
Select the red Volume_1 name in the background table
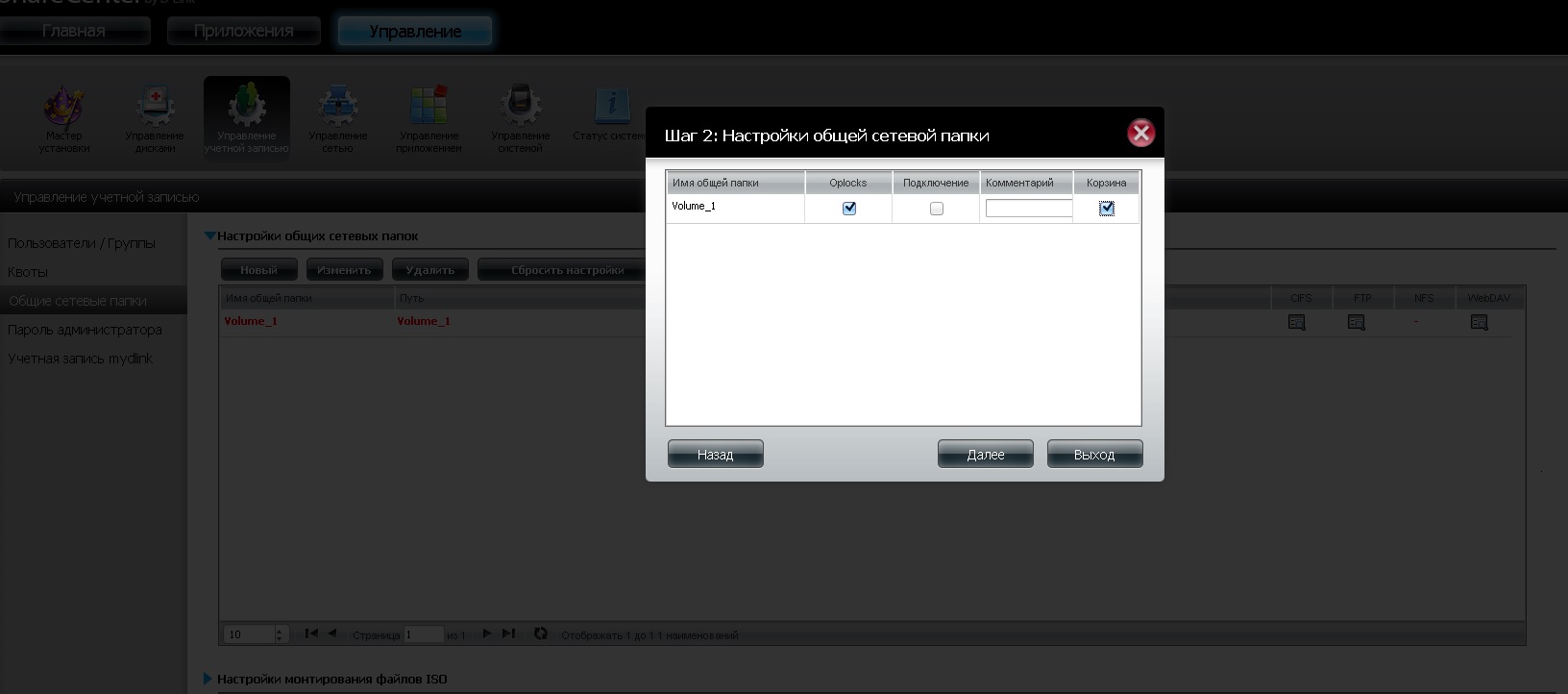tap(251, 321)
